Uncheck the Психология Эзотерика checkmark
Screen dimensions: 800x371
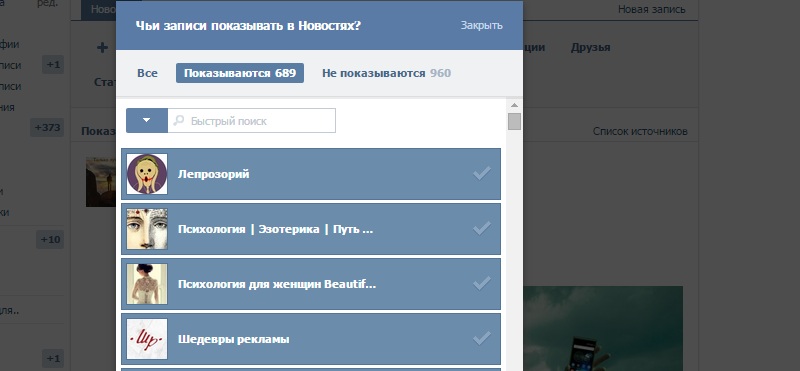482,229
